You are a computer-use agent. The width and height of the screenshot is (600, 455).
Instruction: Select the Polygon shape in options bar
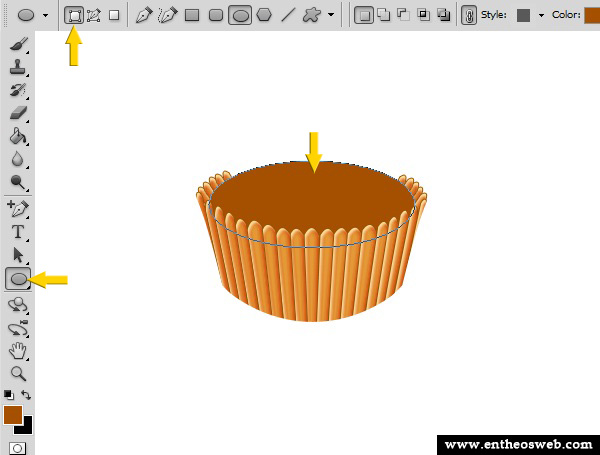point(264,15)
